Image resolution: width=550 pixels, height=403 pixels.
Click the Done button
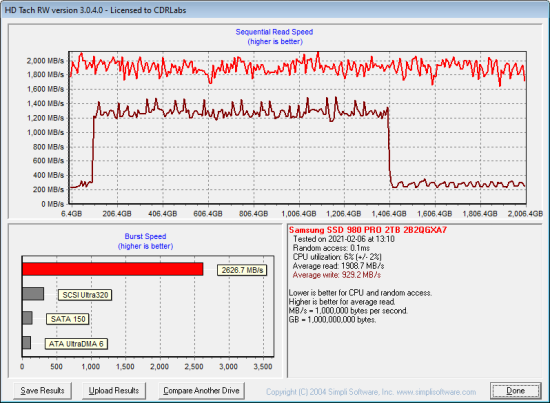[x=515, y=391]
